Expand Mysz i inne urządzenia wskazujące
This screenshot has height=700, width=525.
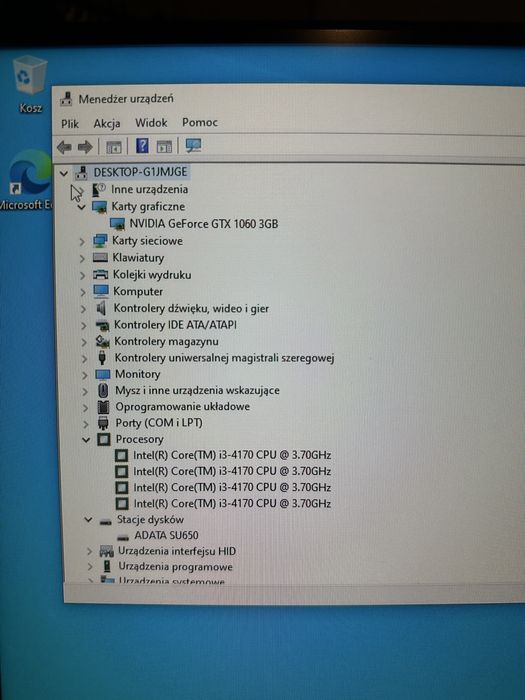coord(85,392)
